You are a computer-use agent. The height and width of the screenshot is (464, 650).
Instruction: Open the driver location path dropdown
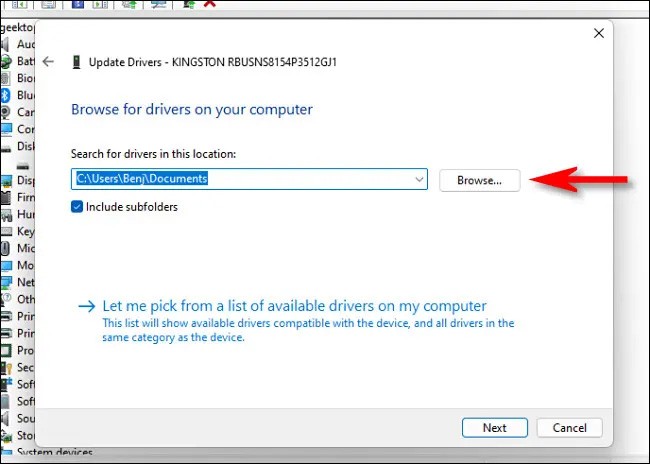[x=420, y=180]
